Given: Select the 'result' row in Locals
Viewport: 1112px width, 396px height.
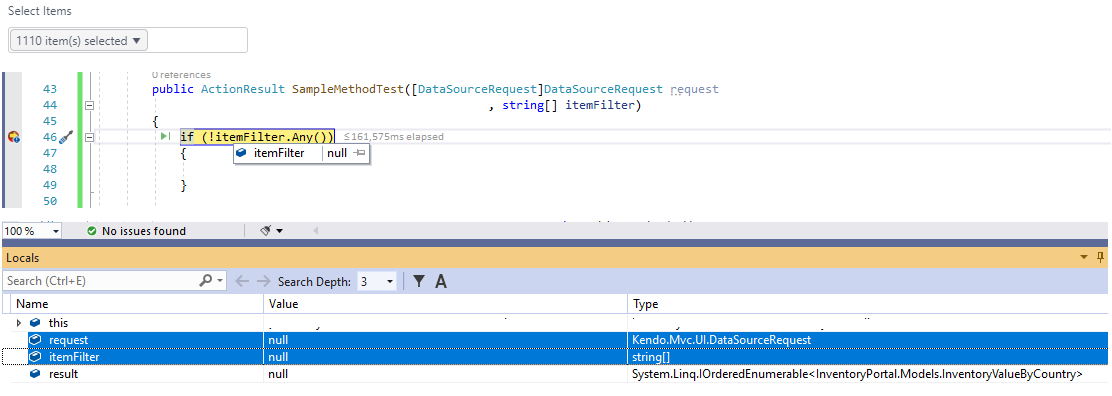Looking at the screenshot, I should (x=555, y=374).
